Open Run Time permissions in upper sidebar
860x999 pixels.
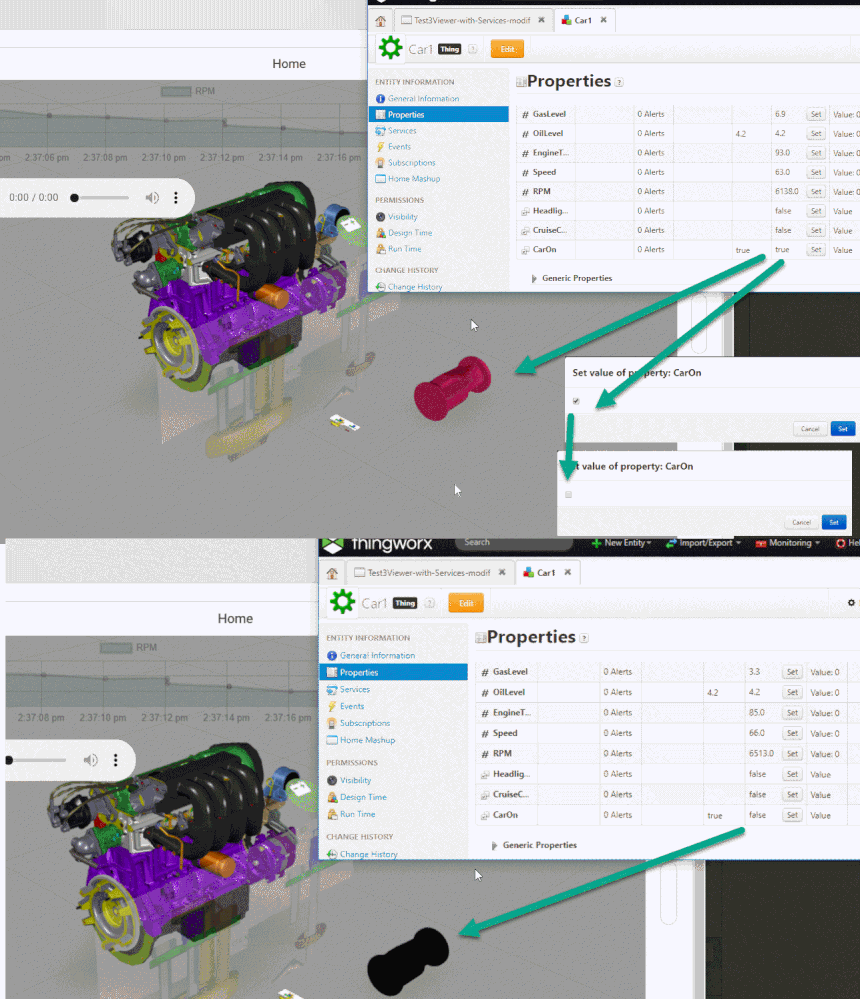pyautogui.click(x=399, y=249)
